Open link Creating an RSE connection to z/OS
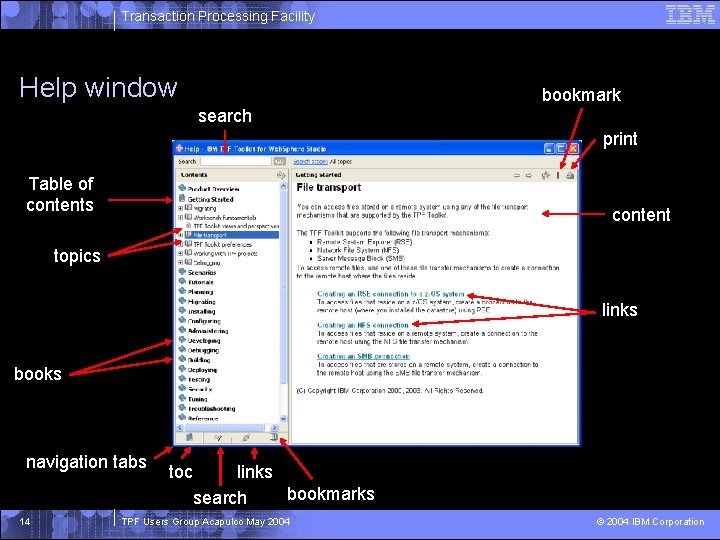 (x=391, y=294)
